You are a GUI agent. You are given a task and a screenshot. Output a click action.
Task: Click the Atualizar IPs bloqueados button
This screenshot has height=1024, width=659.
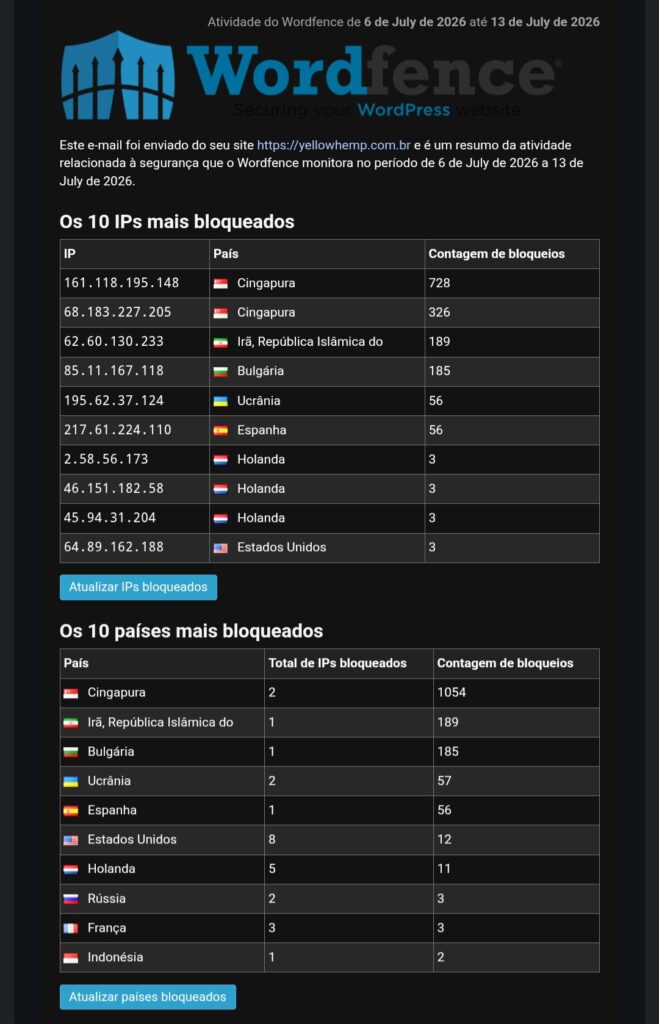[x=138, y=587]
